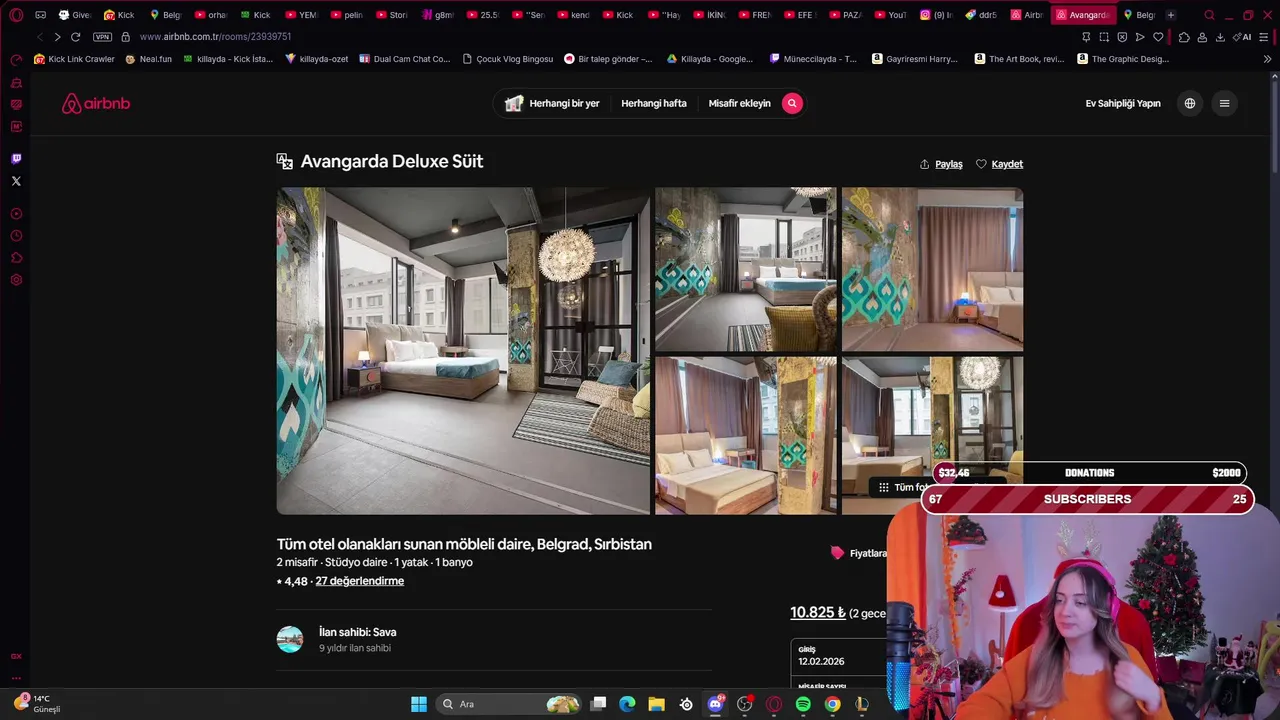Reload the page
The image size is (1280, 720).
(75, 37)
